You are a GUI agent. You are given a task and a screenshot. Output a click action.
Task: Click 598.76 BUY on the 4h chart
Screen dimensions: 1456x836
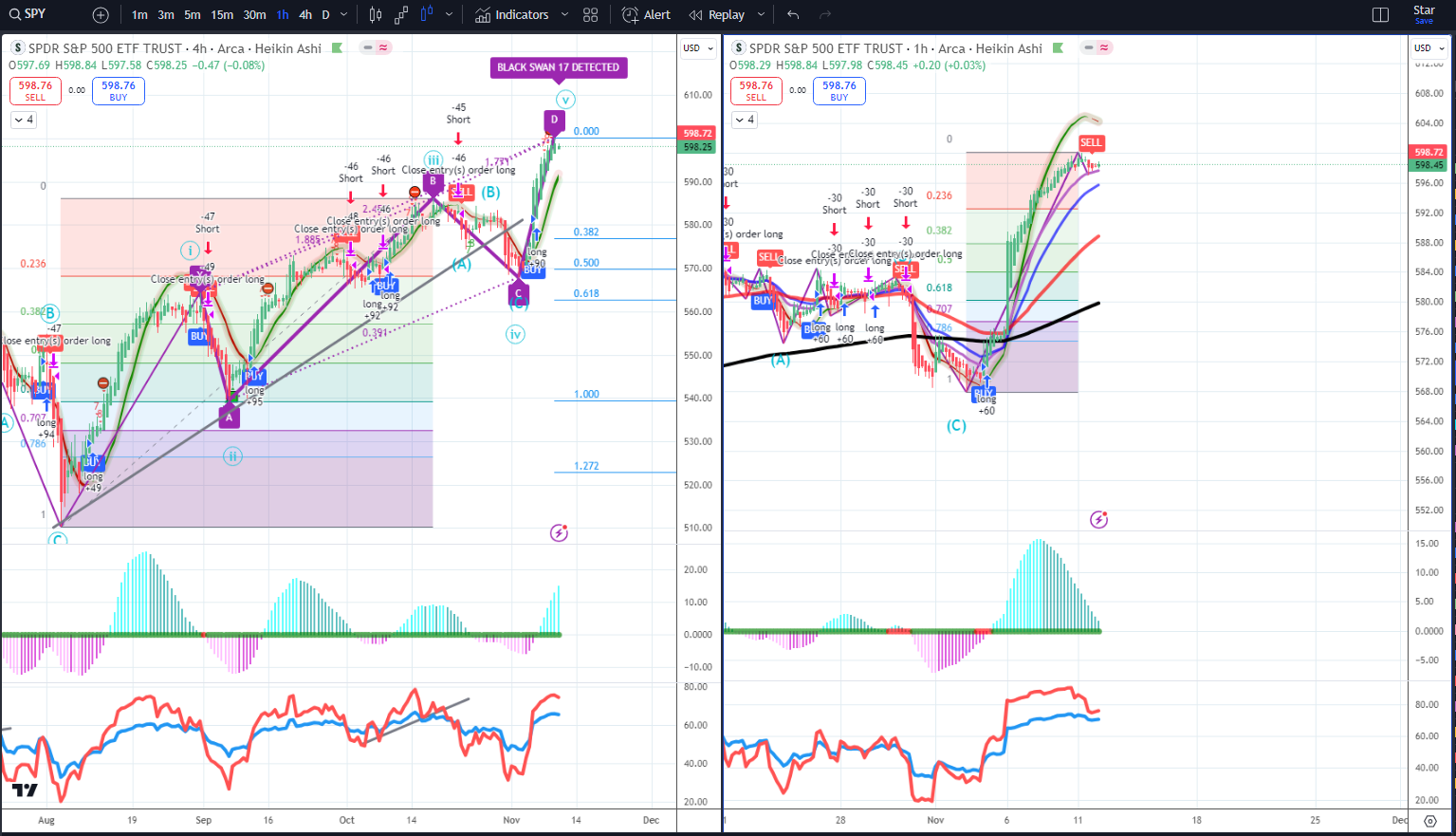(x=119, y=90)
